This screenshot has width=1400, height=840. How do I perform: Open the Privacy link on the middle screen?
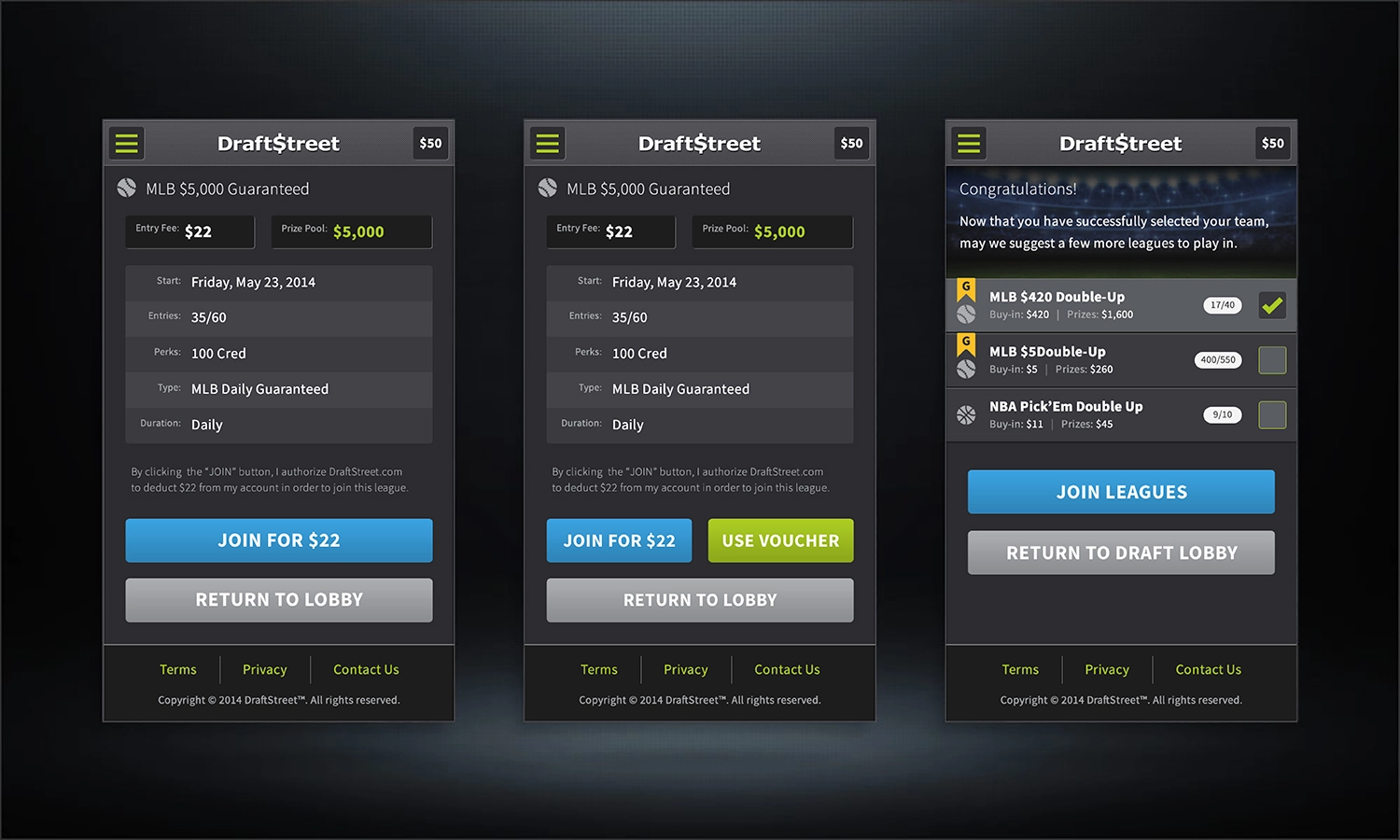(685, 669)
